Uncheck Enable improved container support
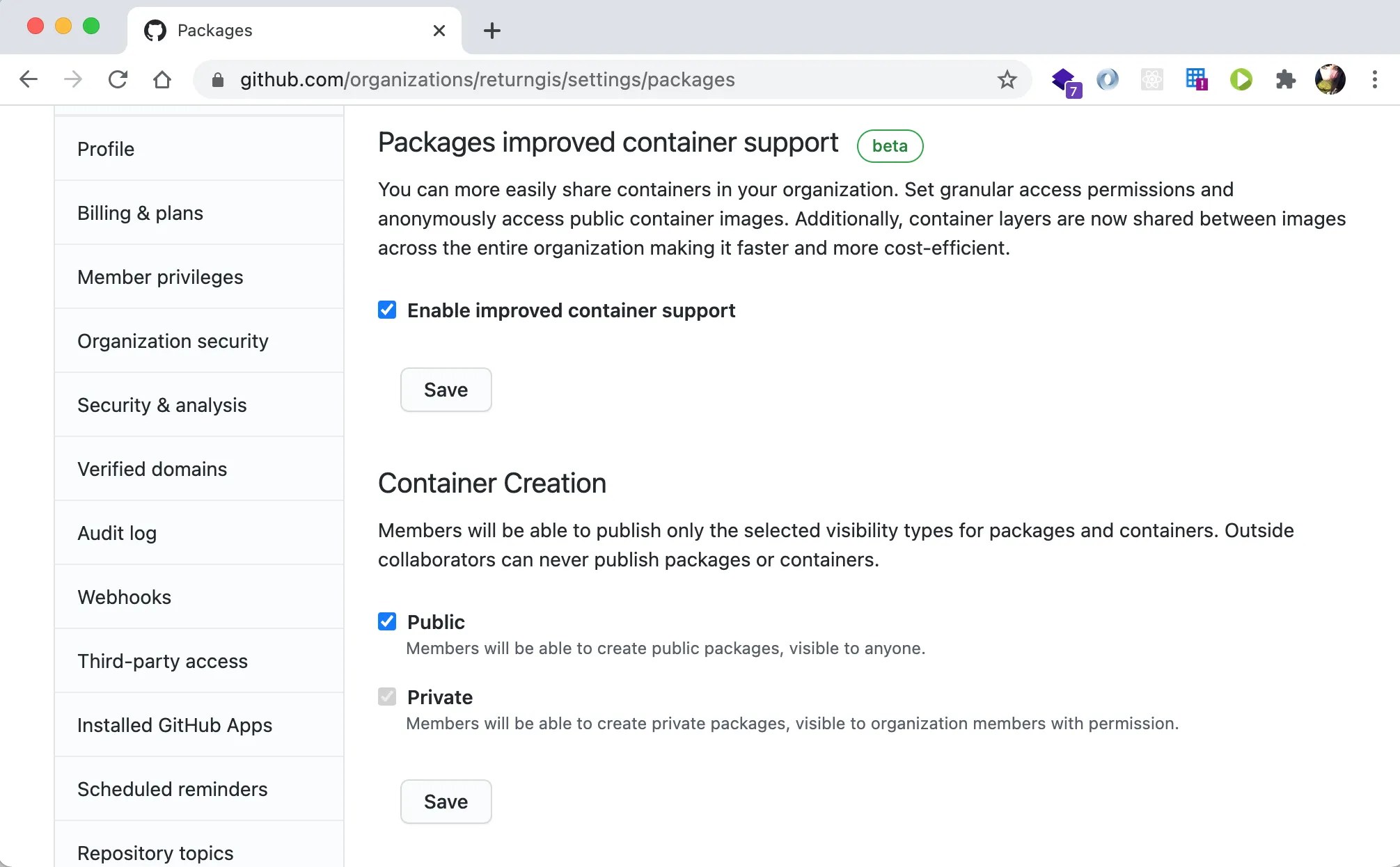 [387, 310]
